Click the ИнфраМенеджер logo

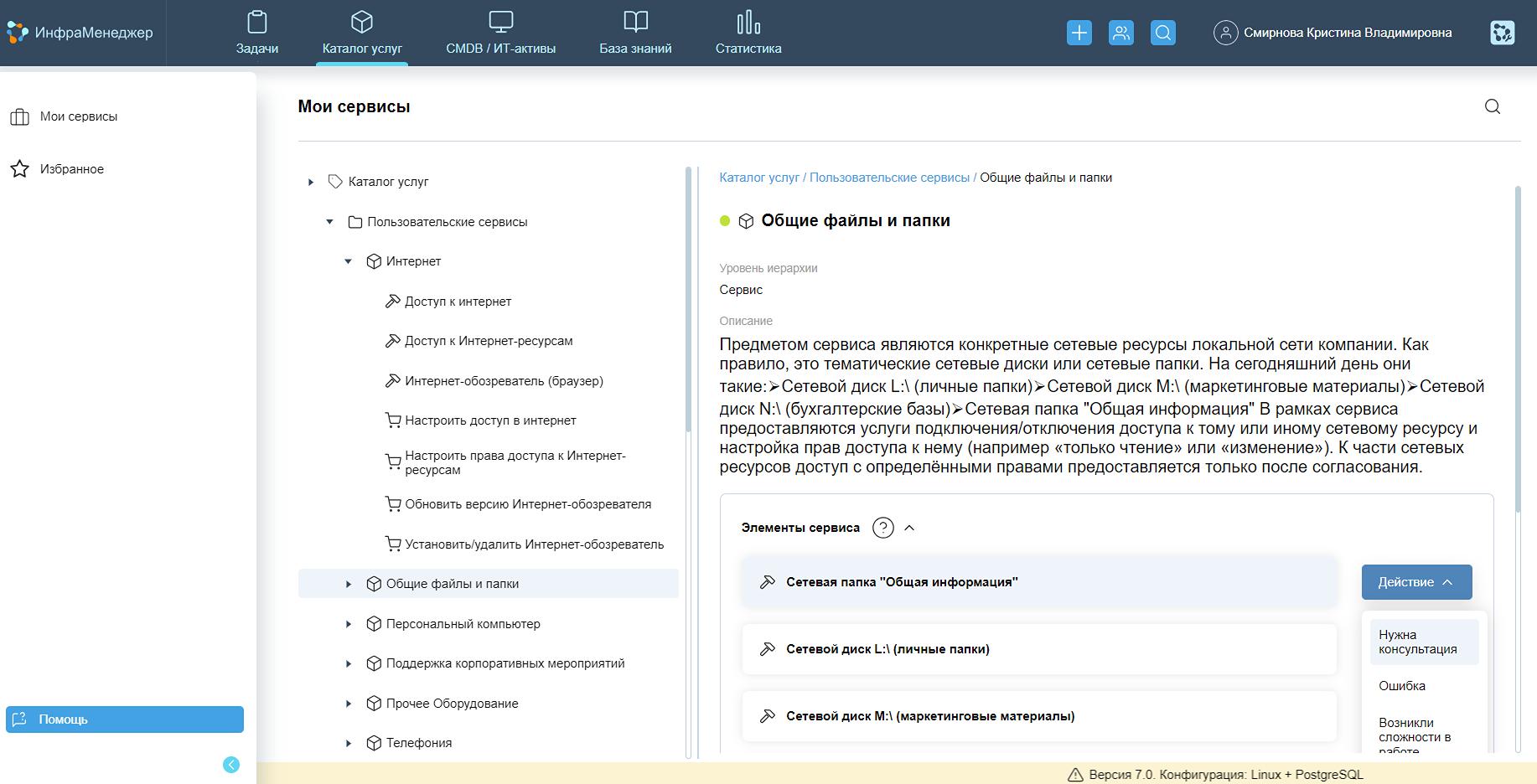(x=80, y=33)
